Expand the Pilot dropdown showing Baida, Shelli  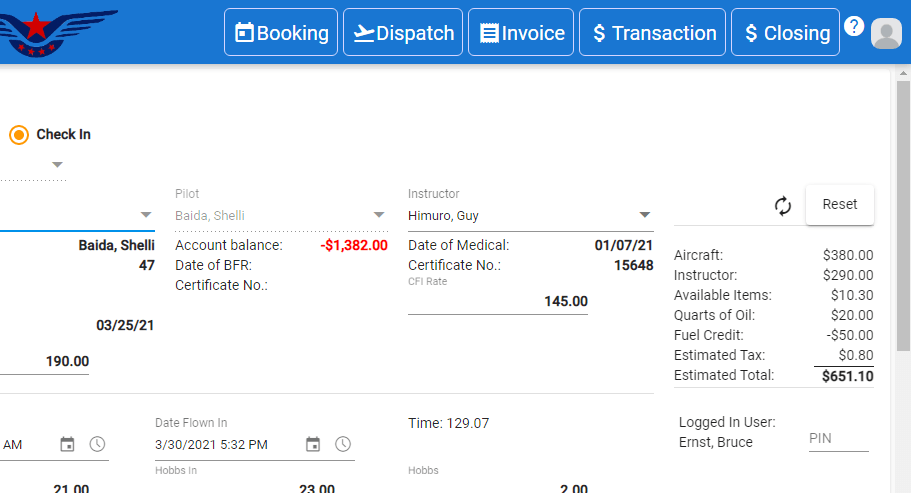pos(379,215)
